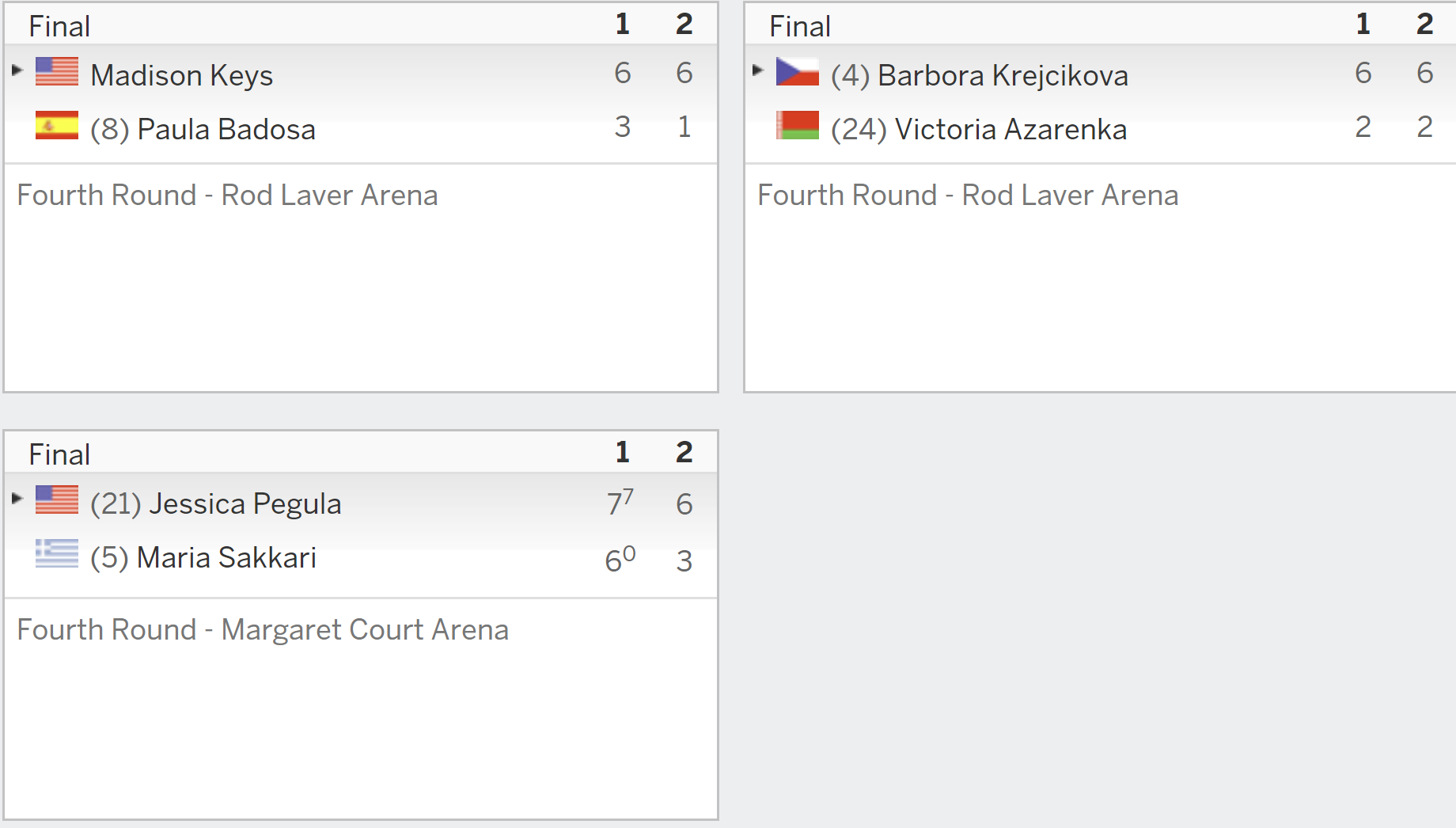Open Jessica Pegula player name

pyautogui.click(x=246, y=503)
